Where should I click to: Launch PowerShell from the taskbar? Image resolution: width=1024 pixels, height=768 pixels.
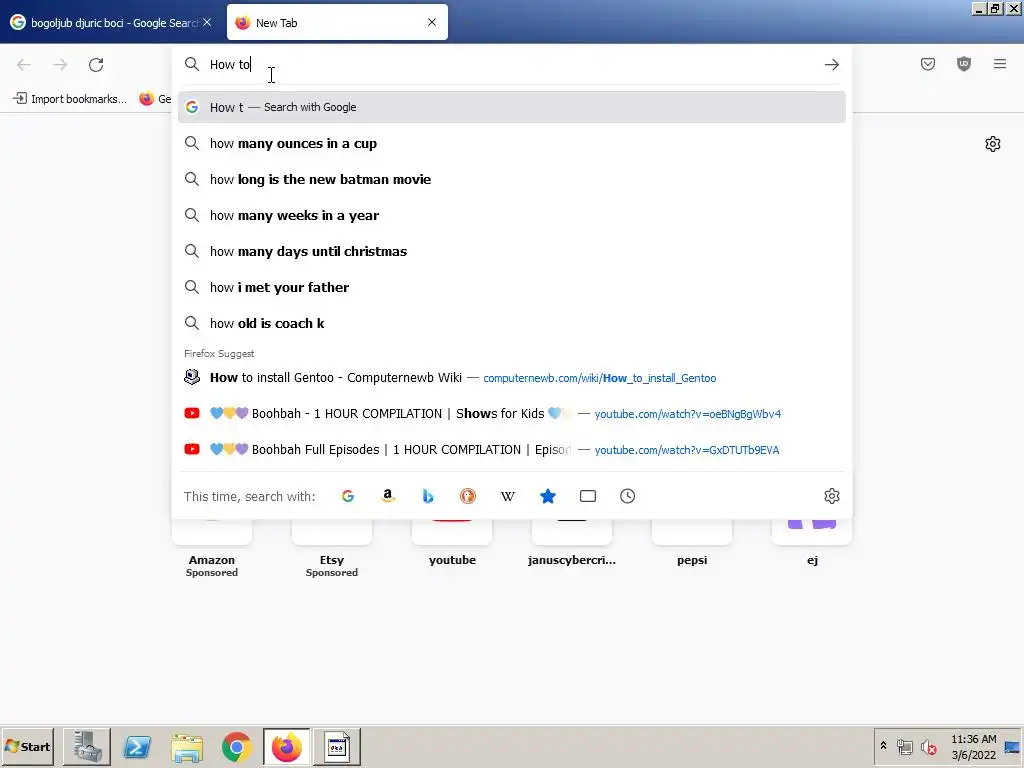pyautogui.click(x=137, y=746)
